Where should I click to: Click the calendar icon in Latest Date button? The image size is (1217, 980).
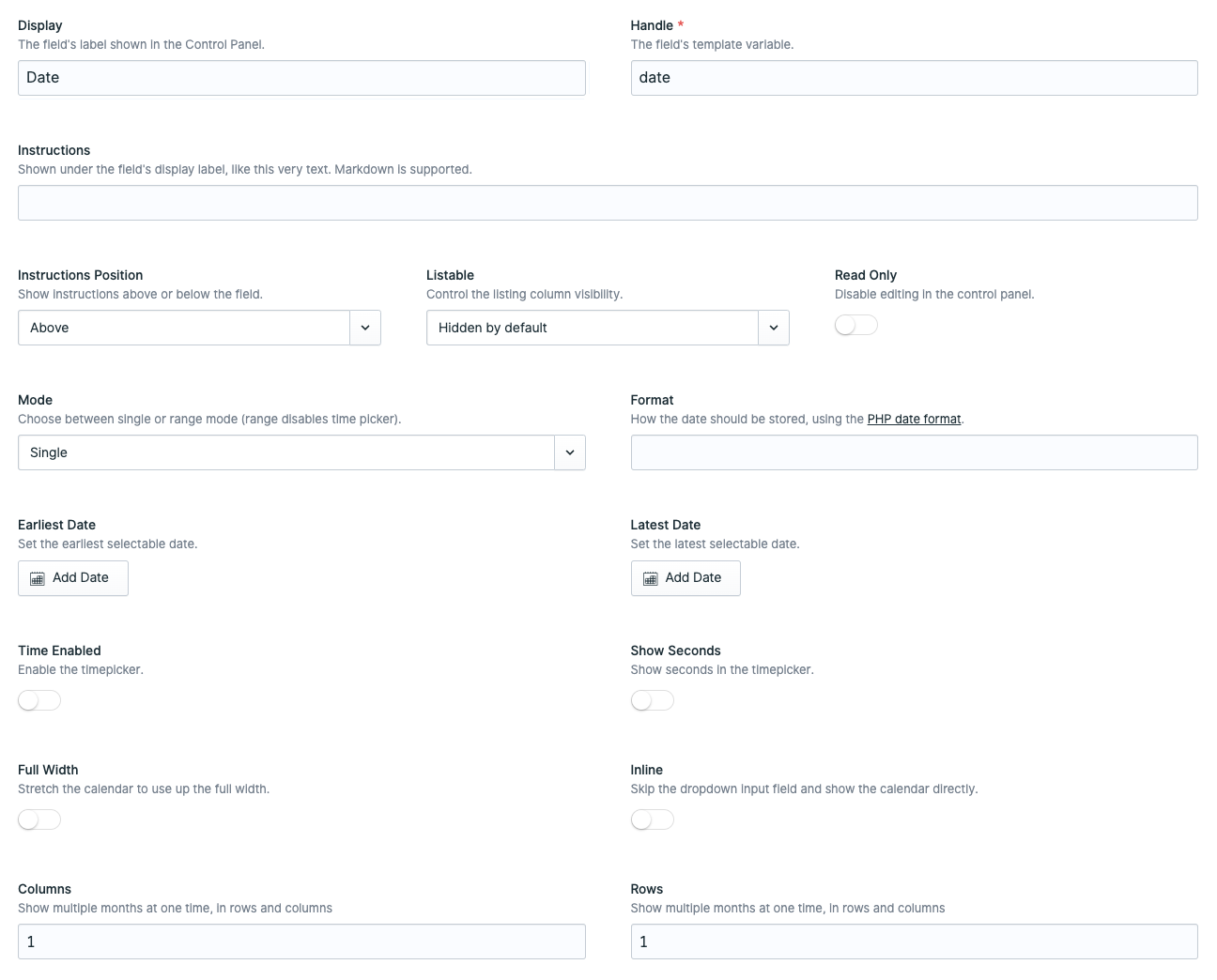[x=650, y=578]
